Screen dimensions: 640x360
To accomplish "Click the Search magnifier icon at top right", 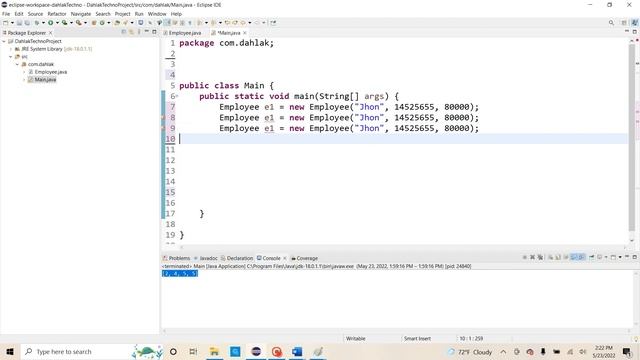I will 611,23.
